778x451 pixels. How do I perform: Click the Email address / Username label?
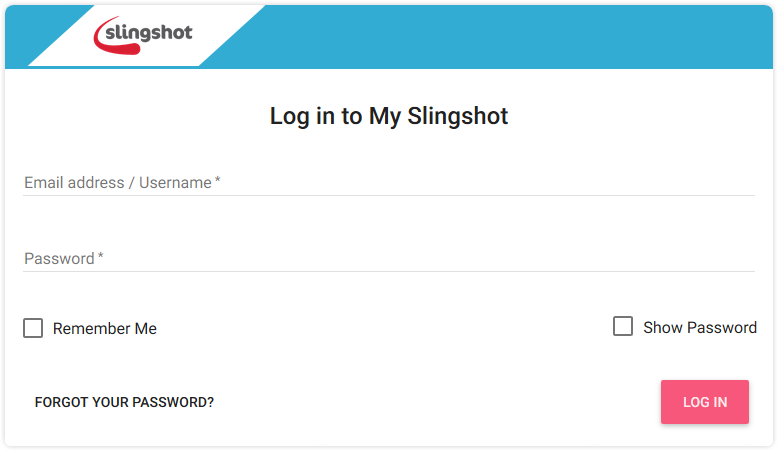click(118, 183)
